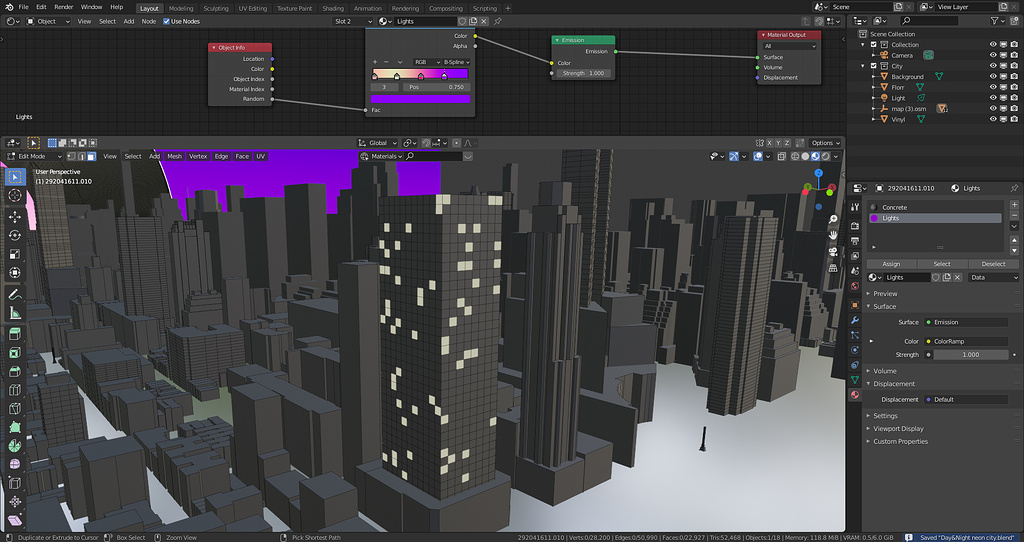Hide the Background object in viewport
This screenshot has width=1024, height=542.
point(993,76)
